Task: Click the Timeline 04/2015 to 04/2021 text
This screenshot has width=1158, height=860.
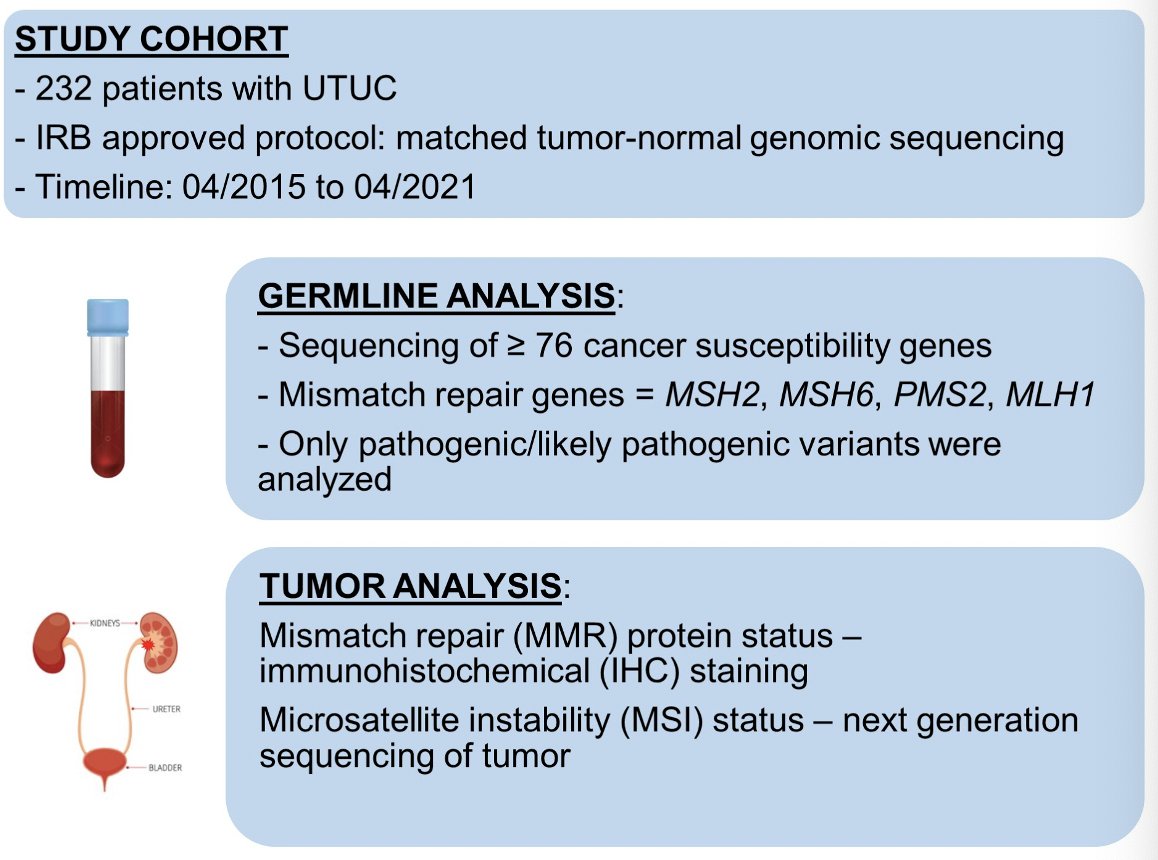Action: click(x=246, y=186)
